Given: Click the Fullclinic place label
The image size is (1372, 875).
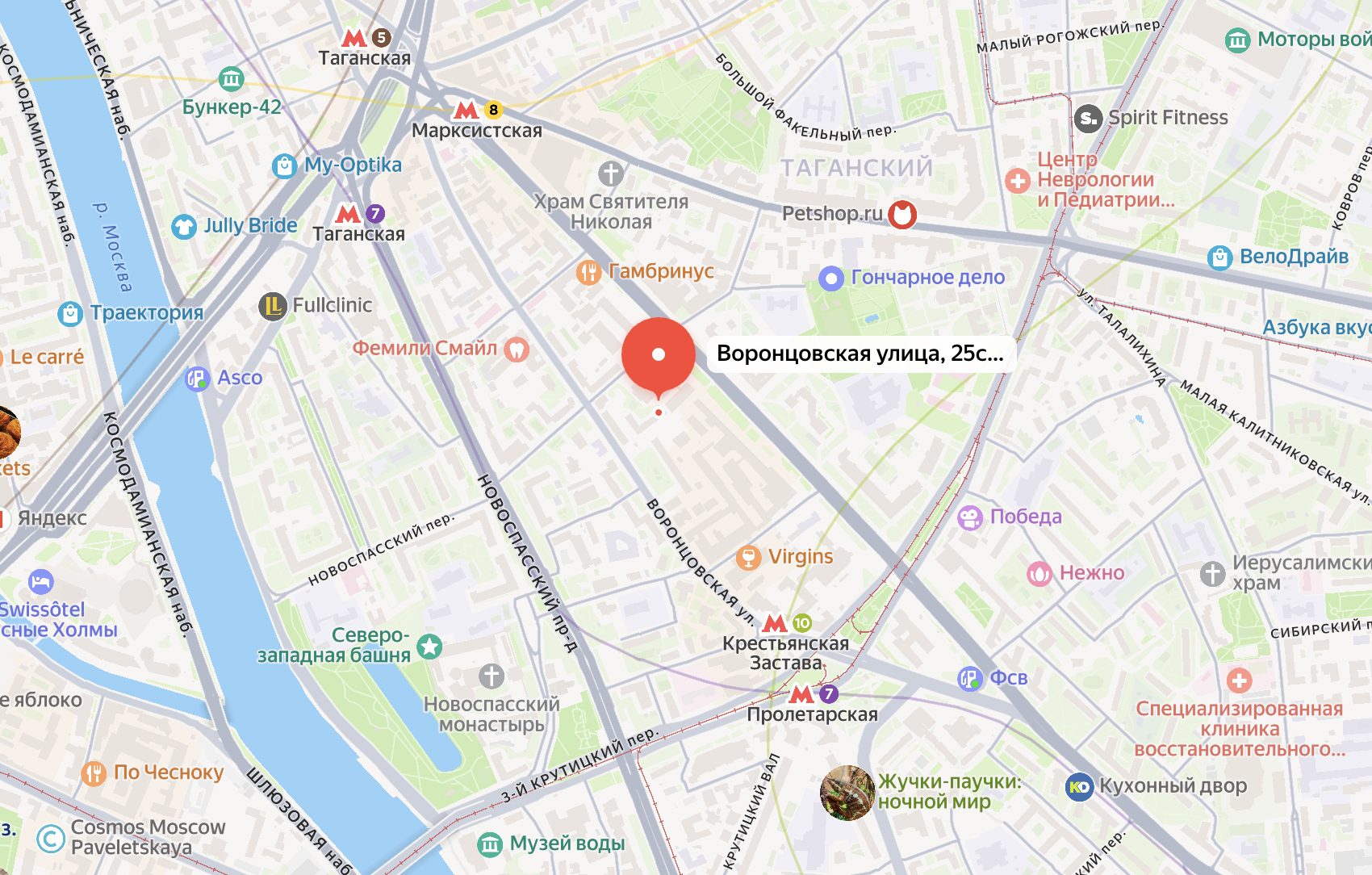Looking at the screenshot, I should [x=333, y=305].
